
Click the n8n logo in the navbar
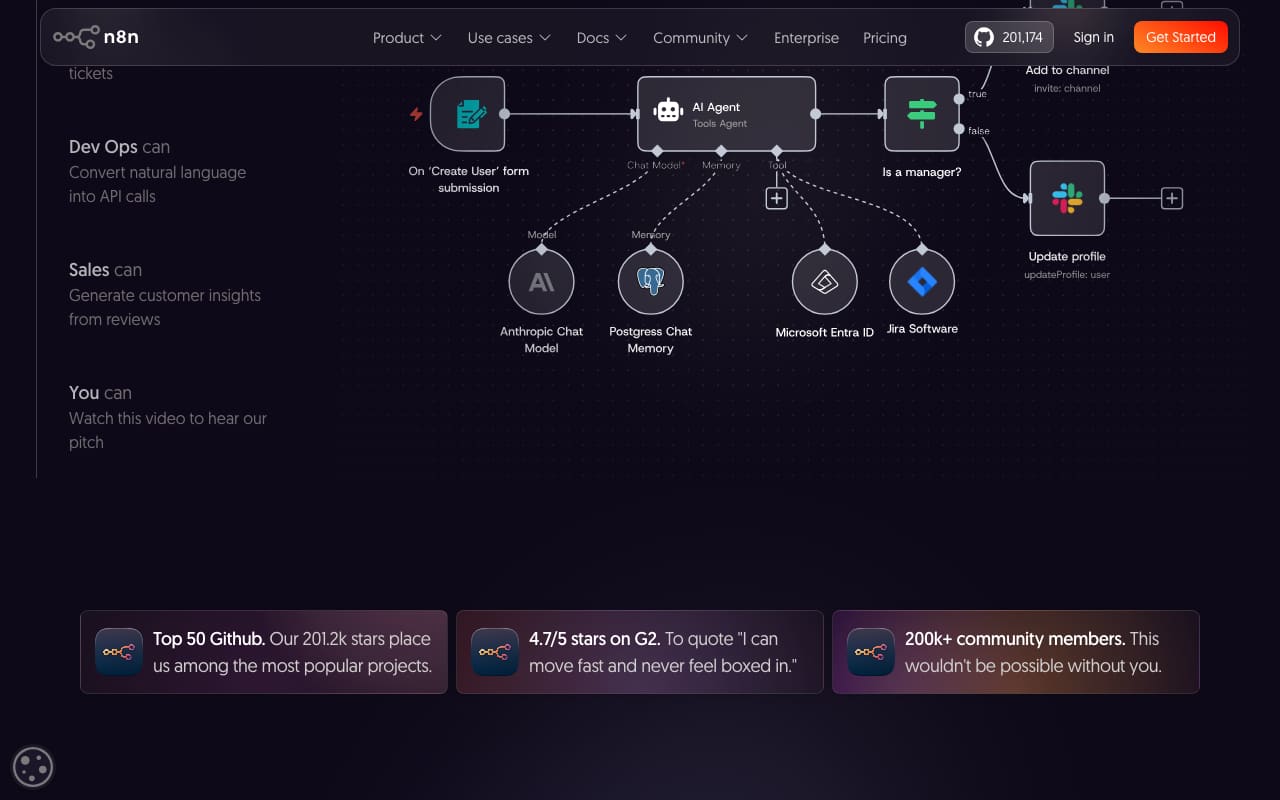coord(96,37)
